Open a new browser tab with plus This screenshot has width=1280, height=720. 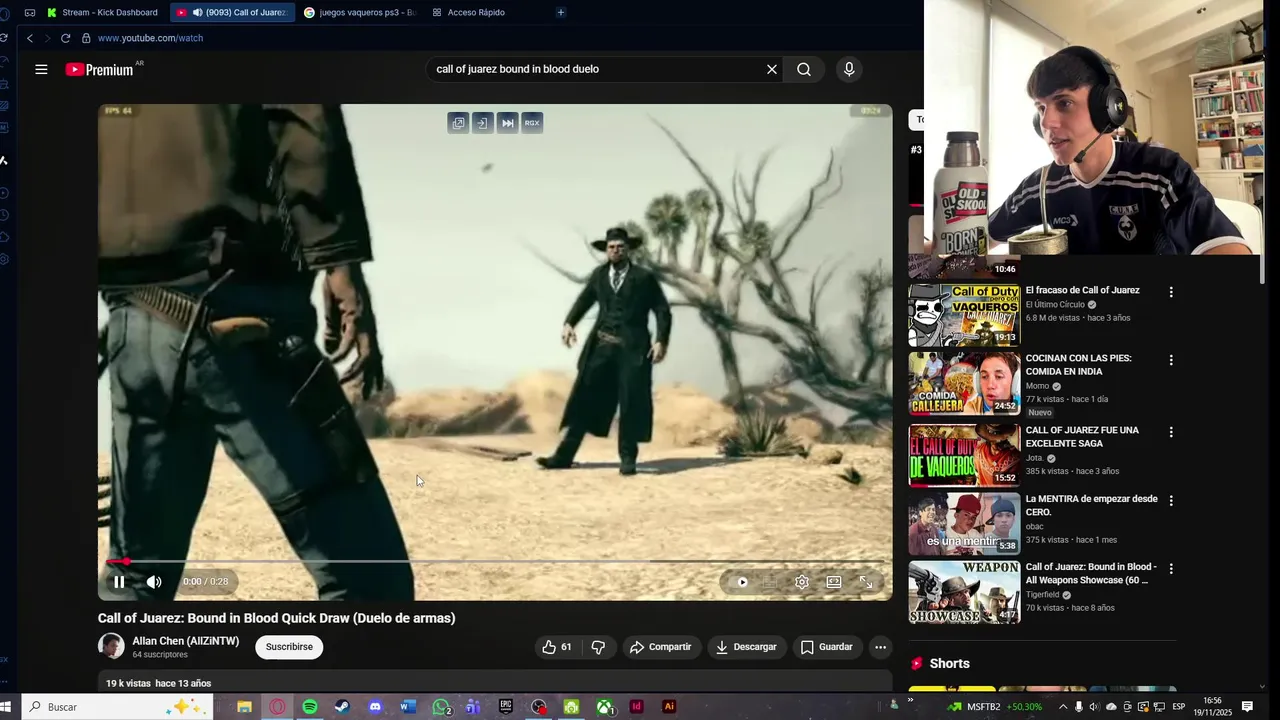pyautogui.click(x=561, y=12)
